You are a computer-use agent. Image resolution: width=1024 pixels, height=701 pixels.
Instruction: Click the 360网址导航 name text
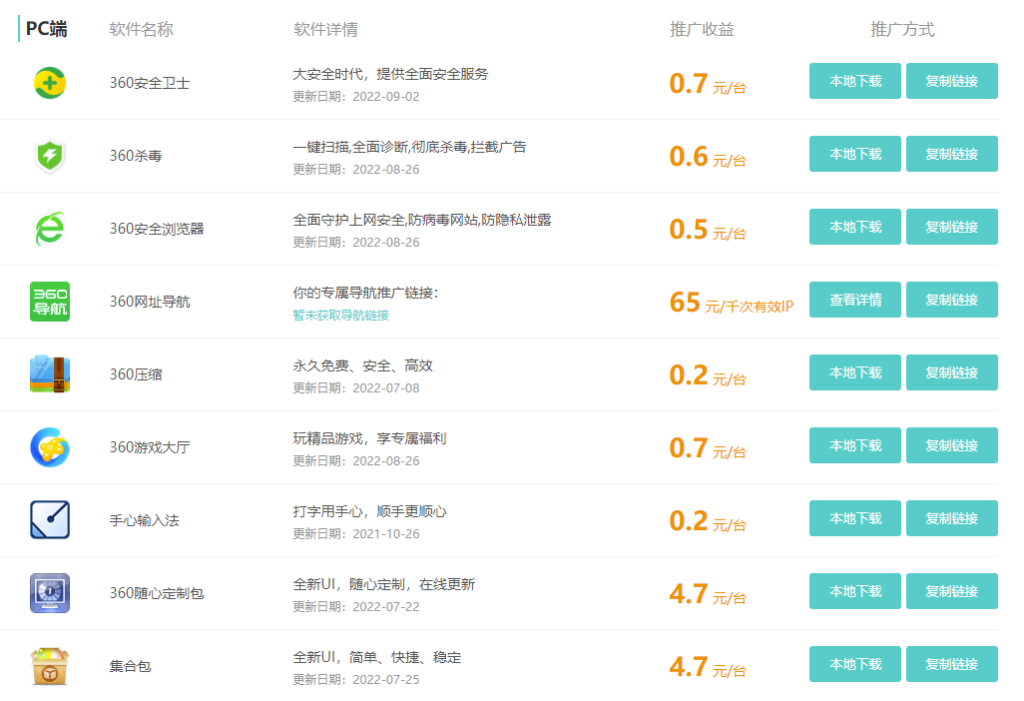pyautogui.click(x=150, y=302)
